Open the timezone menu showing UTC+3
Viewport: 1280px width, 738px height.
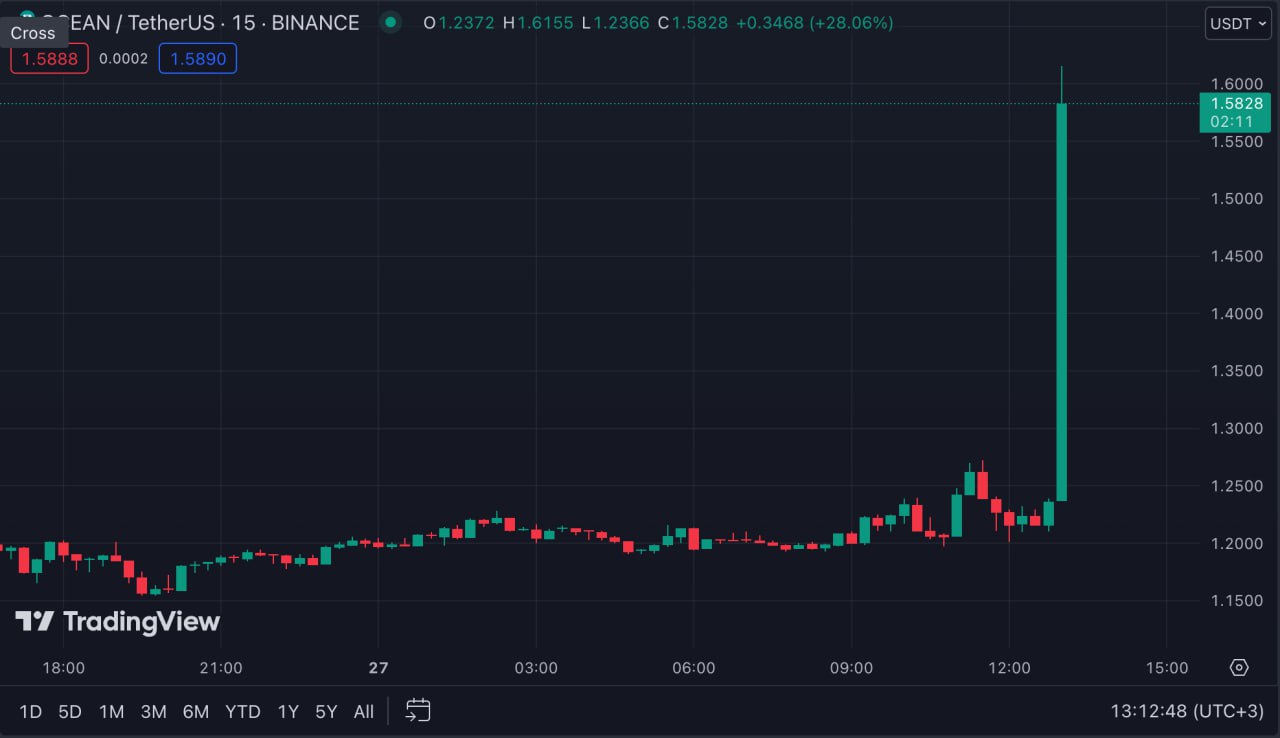[1187, 711]
